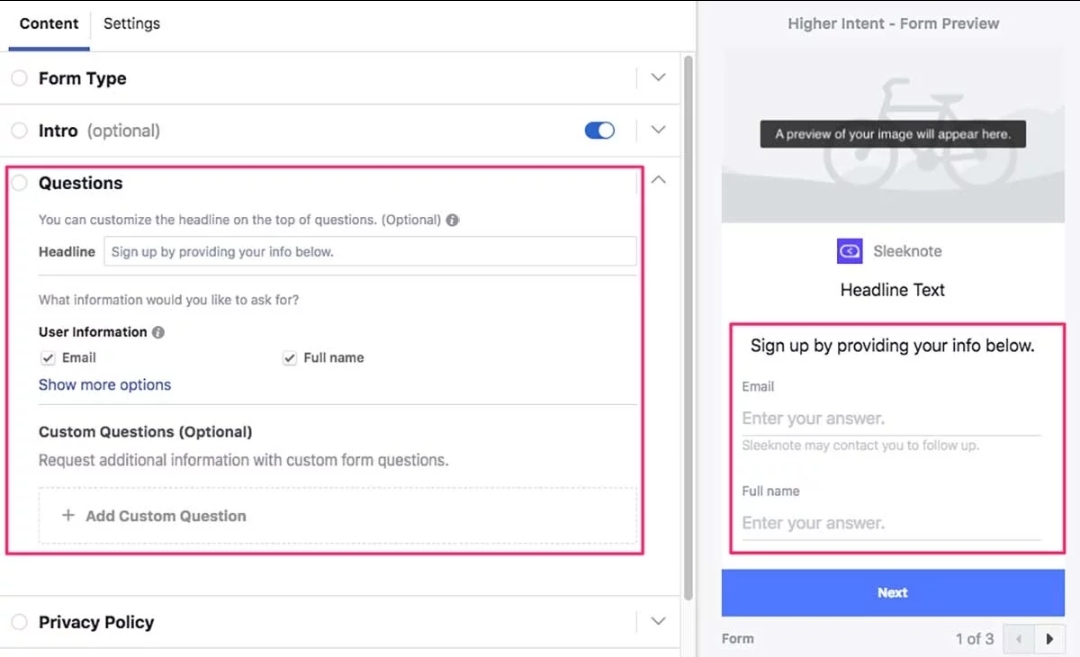Click the Headline text input field

pyautogui.click(x=370, y=251)
